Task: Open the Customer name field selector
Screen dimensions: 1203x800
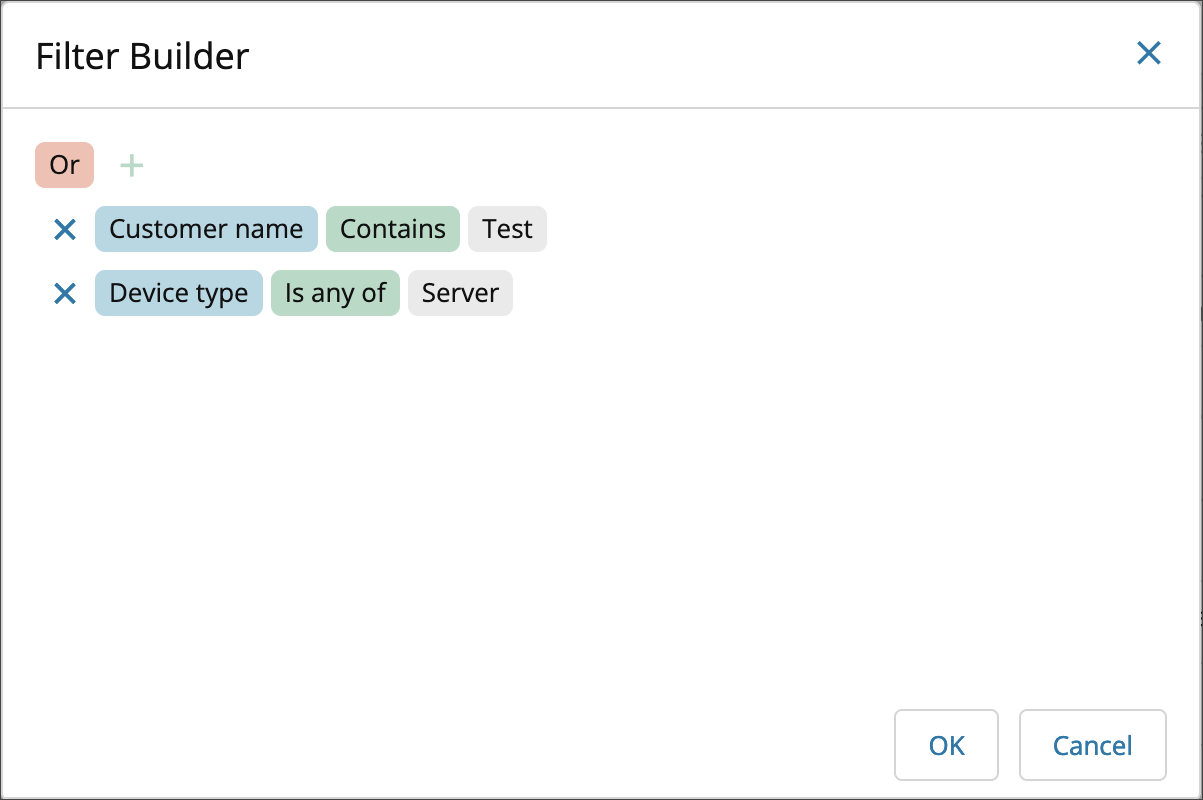Action: pyautogui.click(x=206, y=229)
